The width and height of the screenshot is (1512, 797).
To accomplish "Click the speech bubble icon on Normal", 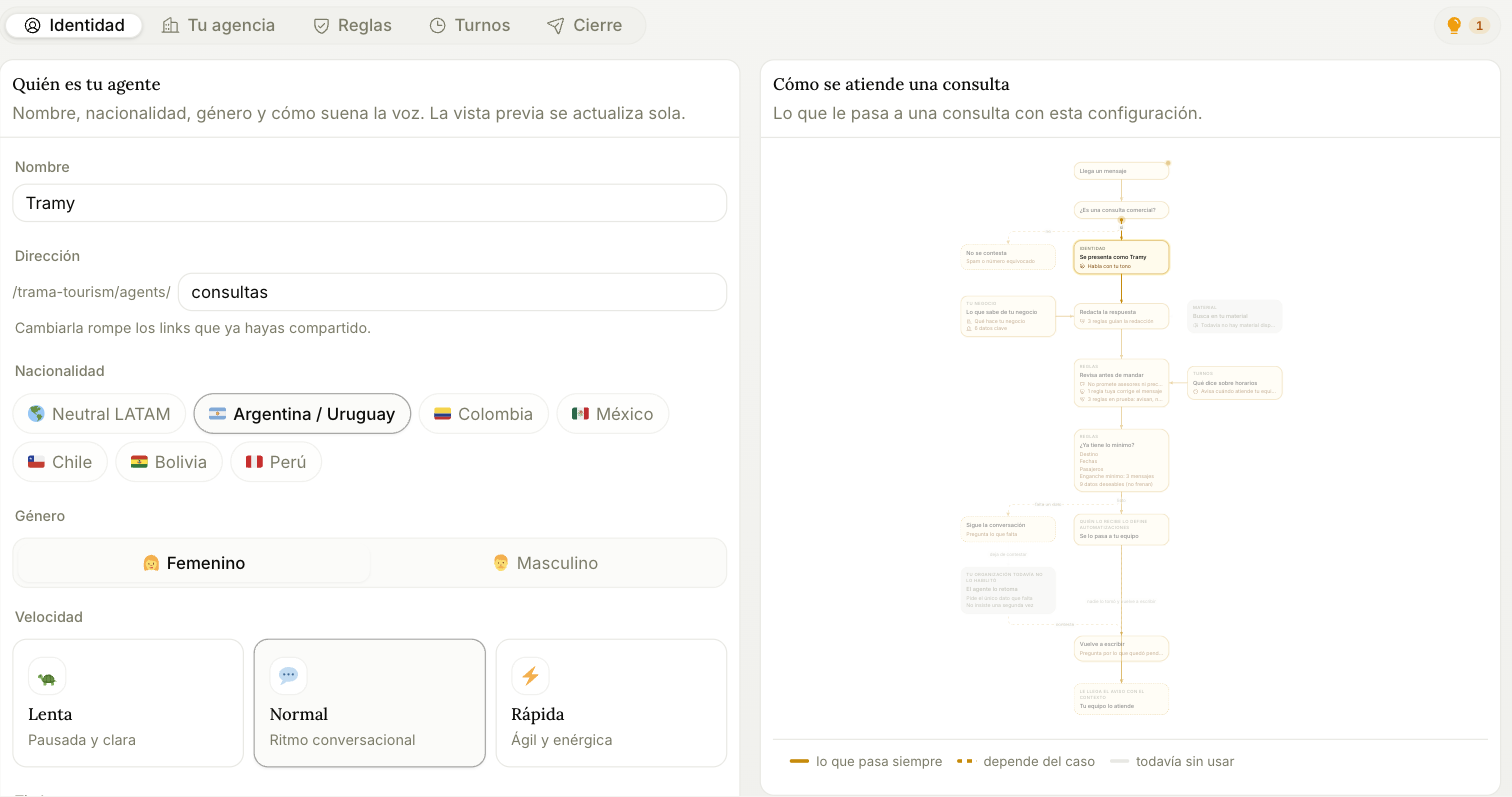I will (288, 677).
